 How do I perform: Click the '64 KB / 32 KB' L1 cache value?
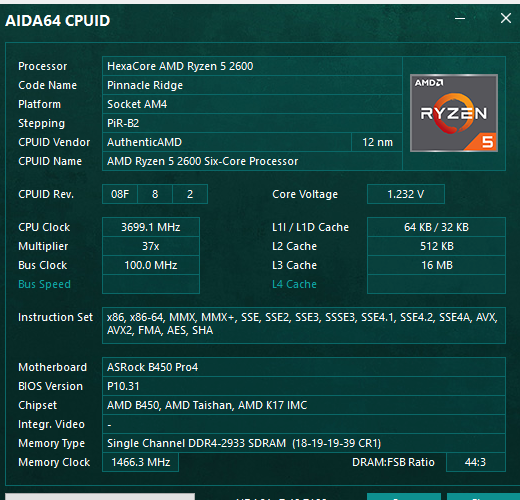436,227
